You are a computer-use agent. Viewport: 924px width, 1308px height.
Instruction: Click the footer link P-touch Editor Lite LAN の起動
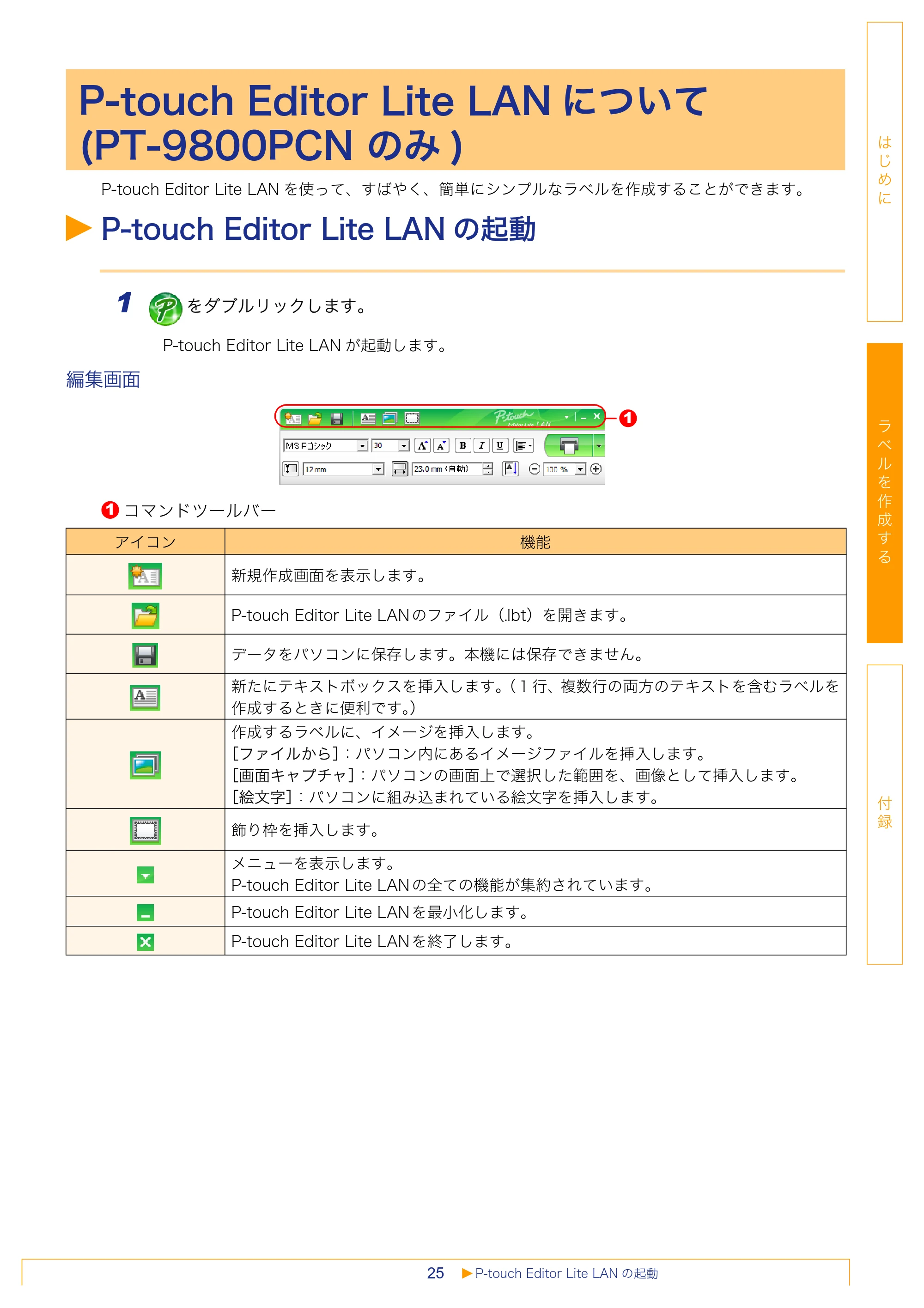(566, 1273)
